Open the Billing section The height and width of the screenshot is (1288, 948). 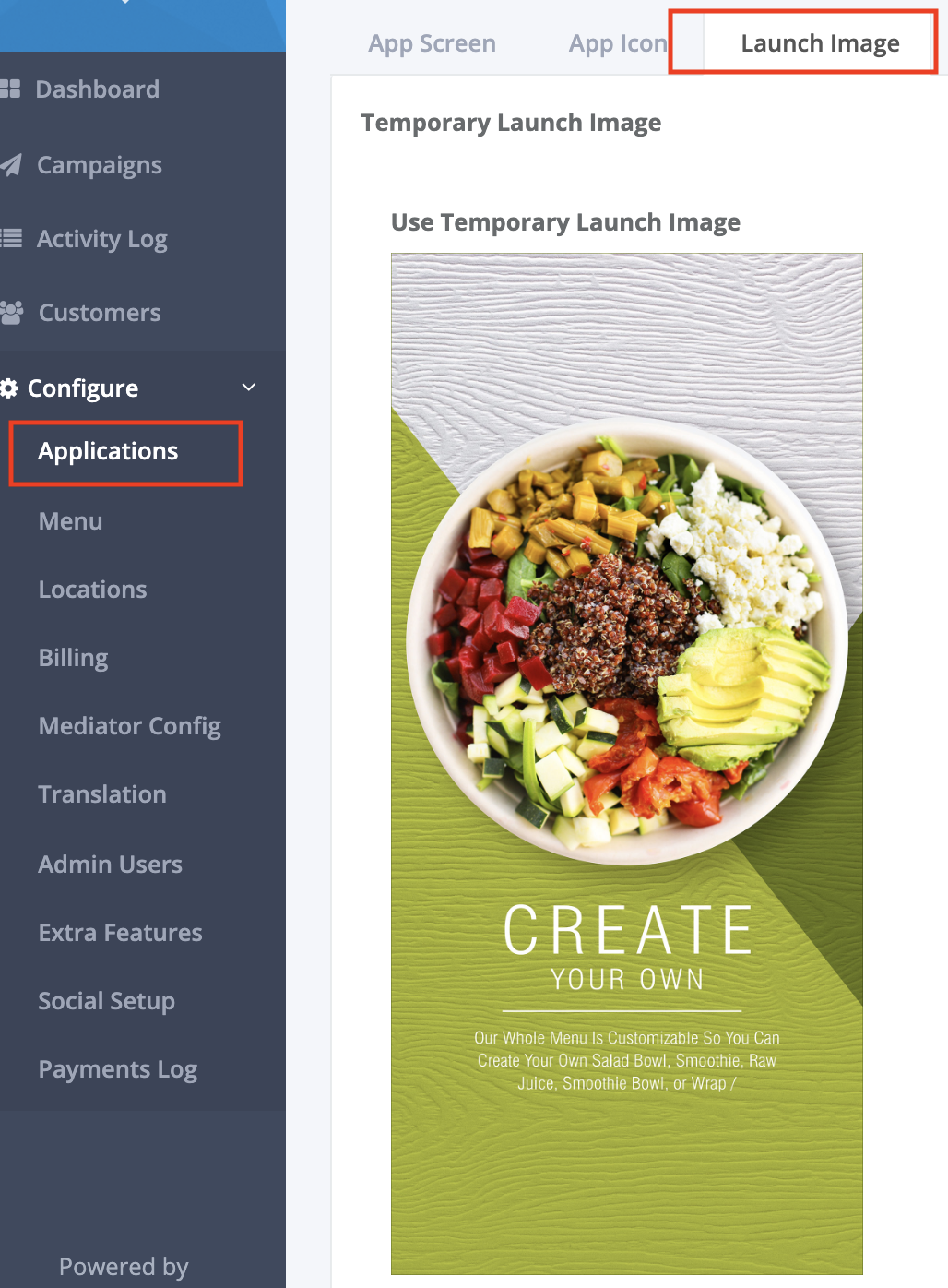(73, 658)
